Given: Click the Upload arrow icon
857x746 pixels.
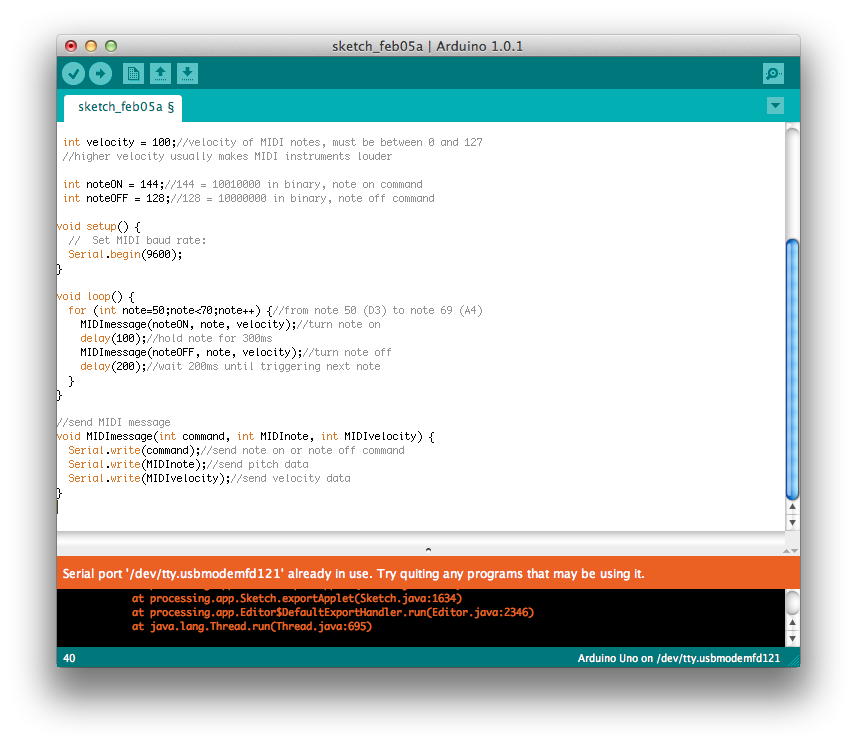Looking at the screenshot, I should click(99, 73).
